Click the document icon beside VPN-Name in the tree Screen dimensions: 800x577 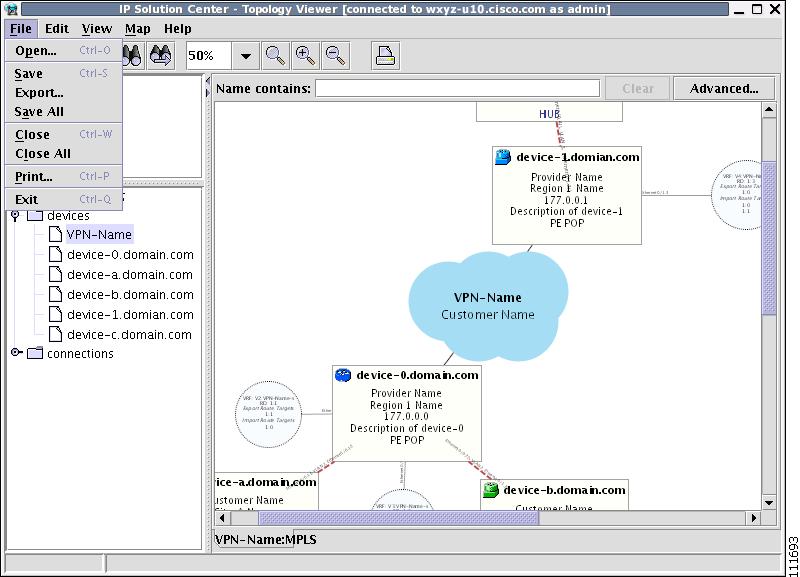pos(55,234)
